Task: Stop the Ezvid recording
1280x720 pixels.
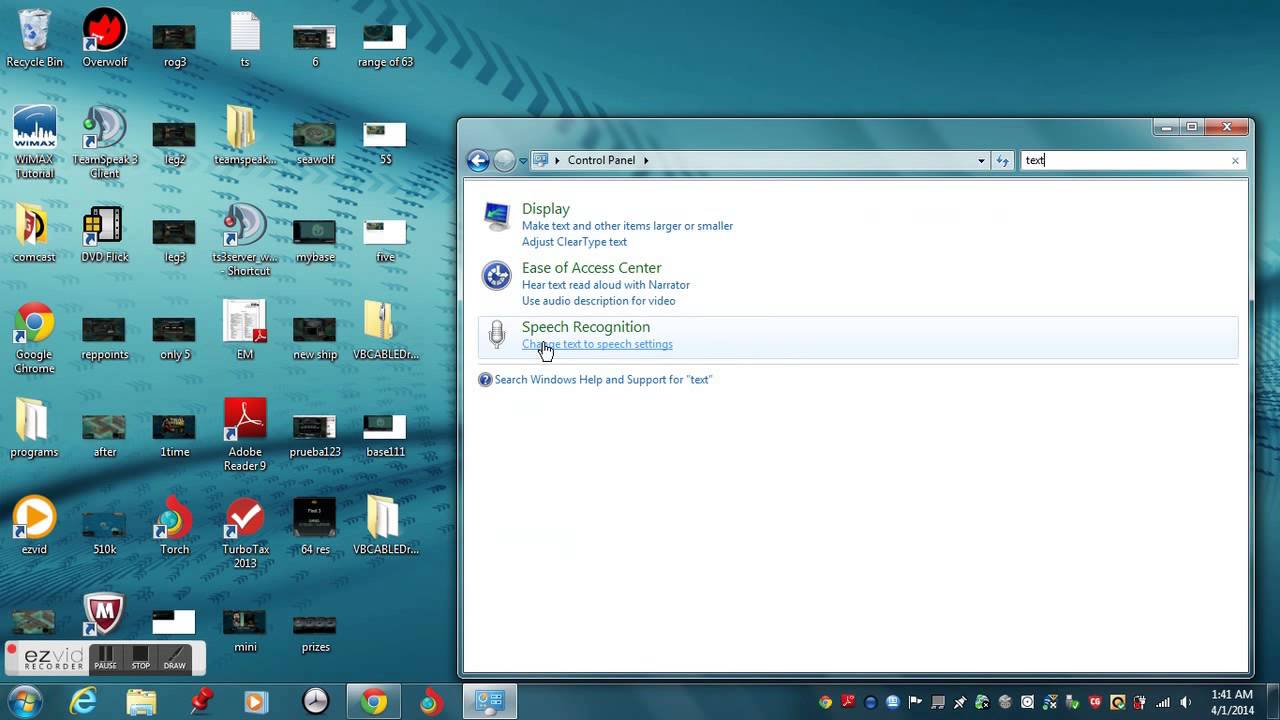Action: click(x=141, y=659)
